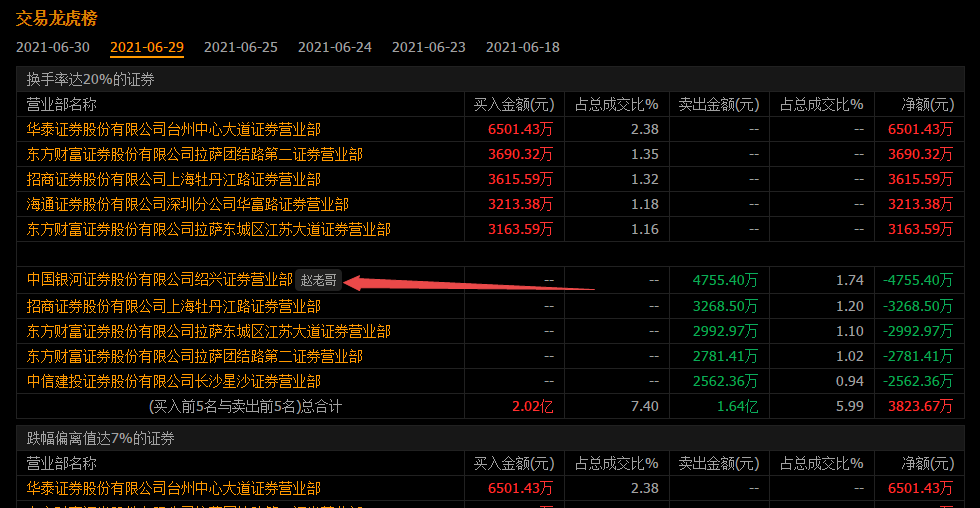Click the net amount -3268.50万 cell
The image size is (980, 508).
point(918,306)
